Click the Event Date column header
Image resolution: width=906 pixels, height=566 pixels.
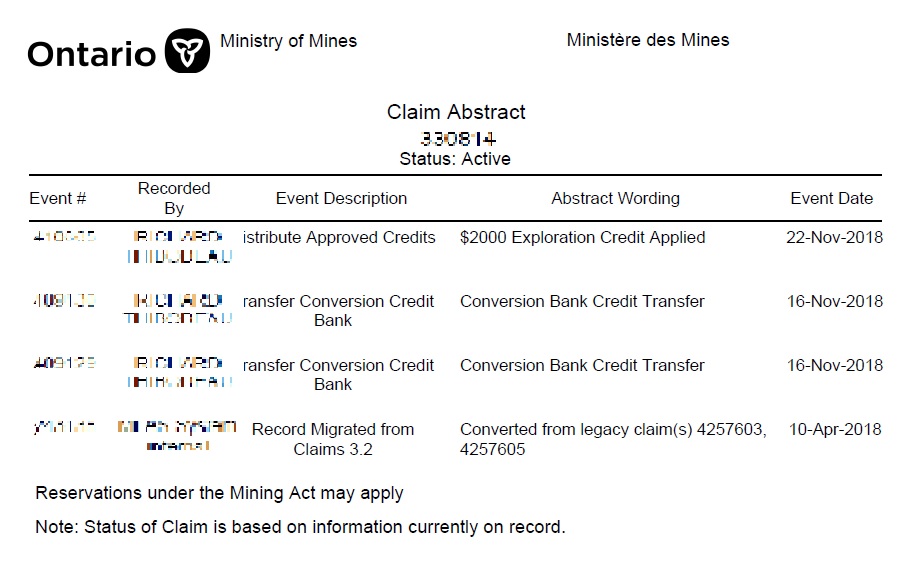pos(831,198)
